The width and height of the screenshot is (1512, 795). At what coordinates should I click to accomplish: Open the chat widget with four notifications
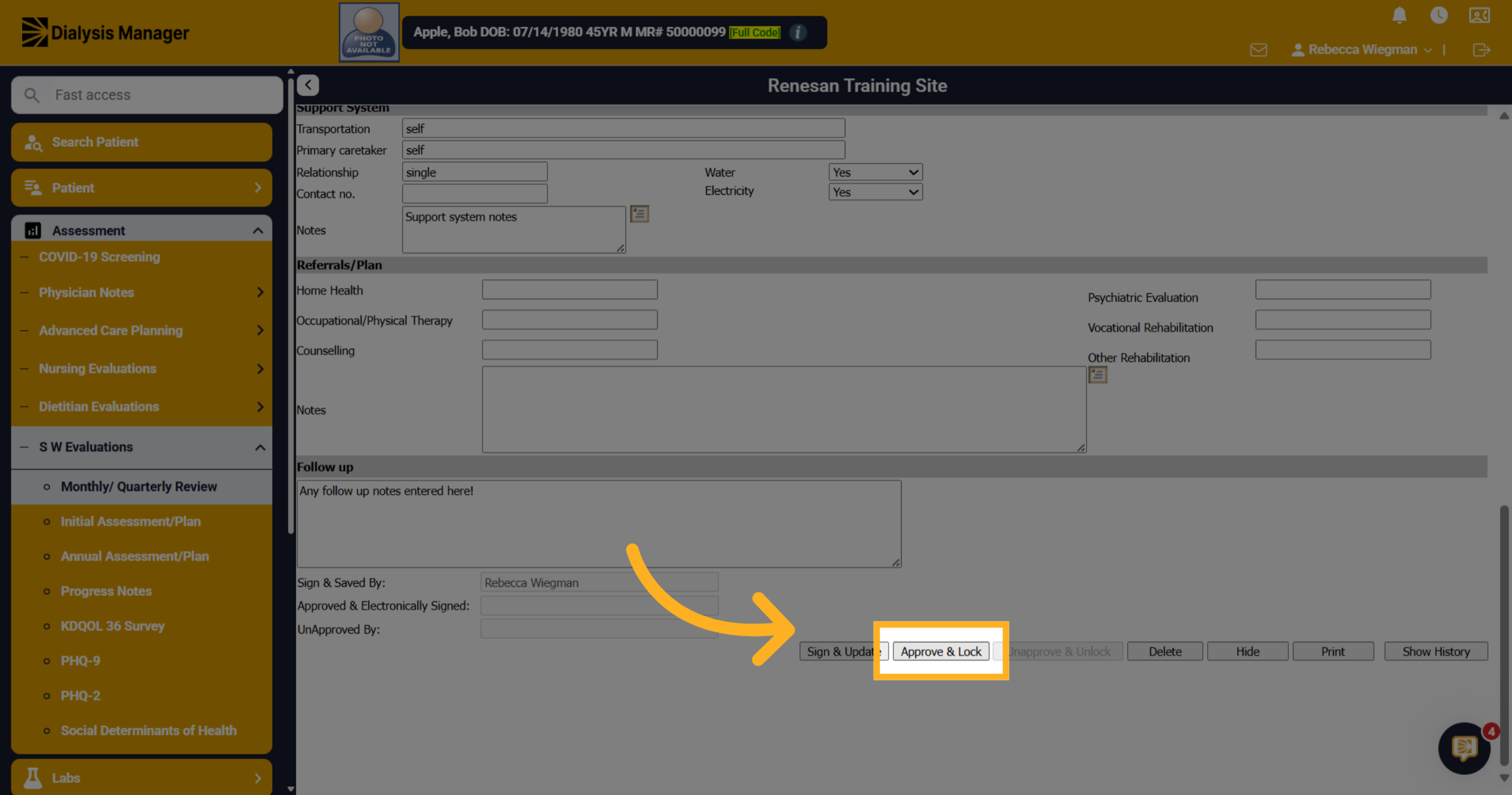click(x=1465, y=748)
